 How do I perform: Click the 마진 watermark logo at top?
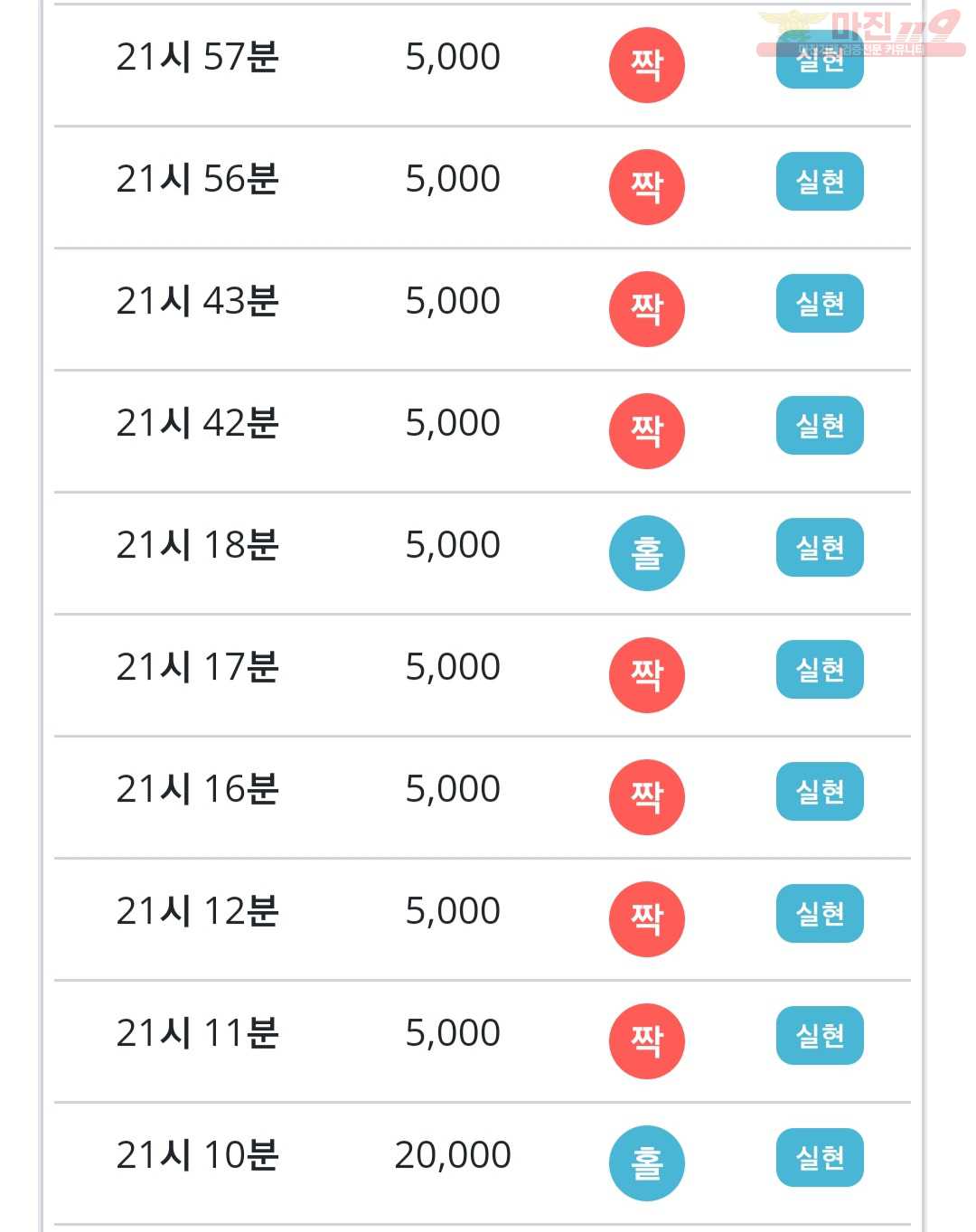pyautogui.click(x=860, y=33)
